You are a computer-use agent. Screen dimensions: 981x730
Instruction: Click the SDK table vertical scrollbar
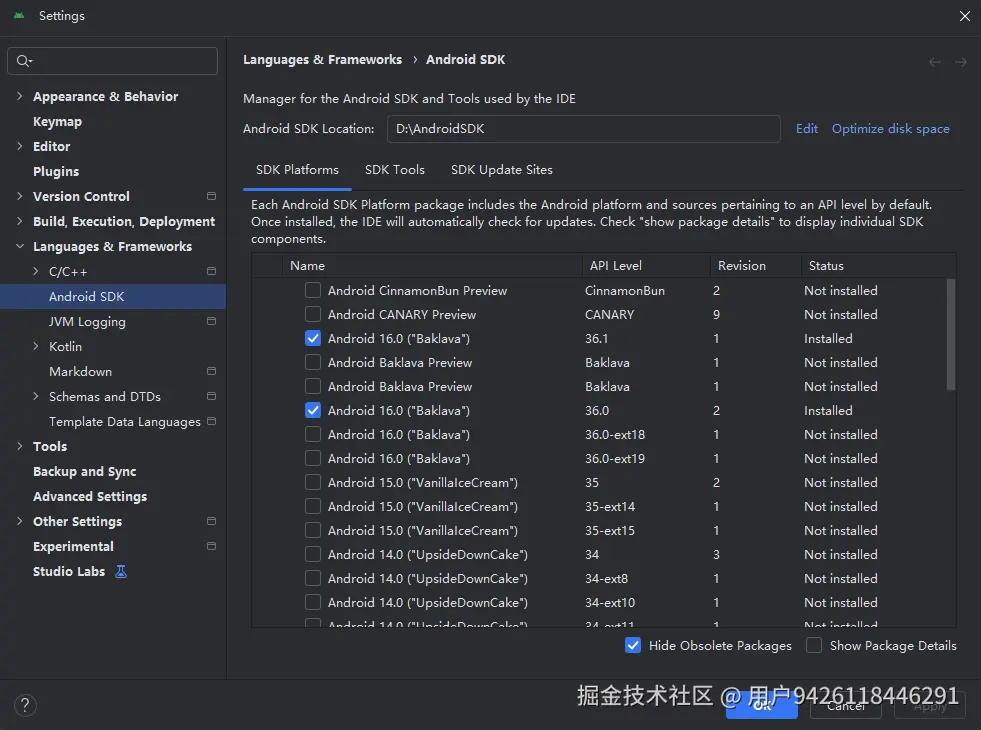click(x=951, y=335)
